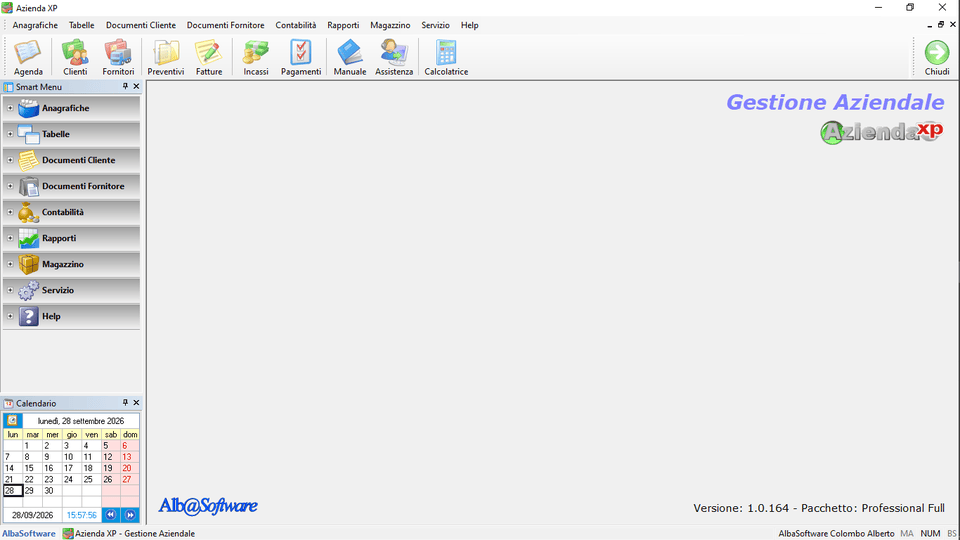The width and height of the screenshot is (960, 540).
Task: Minimize the inner MDI child window
Action: 929,24
